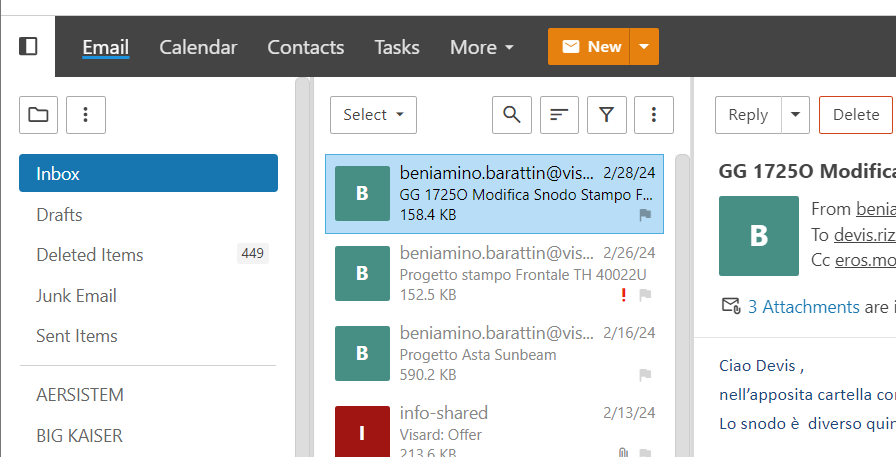
Task: Click the attachments icon in preview
Action: tap(730, 306)
